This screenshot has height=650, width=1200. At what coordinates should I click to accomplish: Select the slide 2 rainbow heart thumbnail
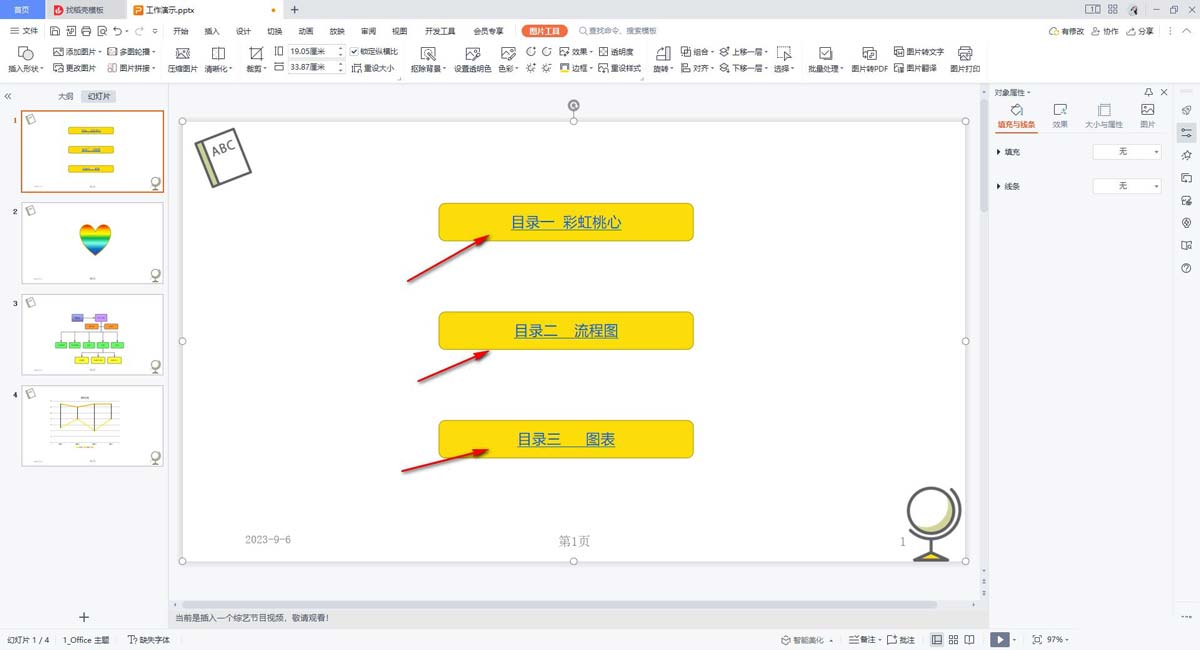tap(92, 243)
